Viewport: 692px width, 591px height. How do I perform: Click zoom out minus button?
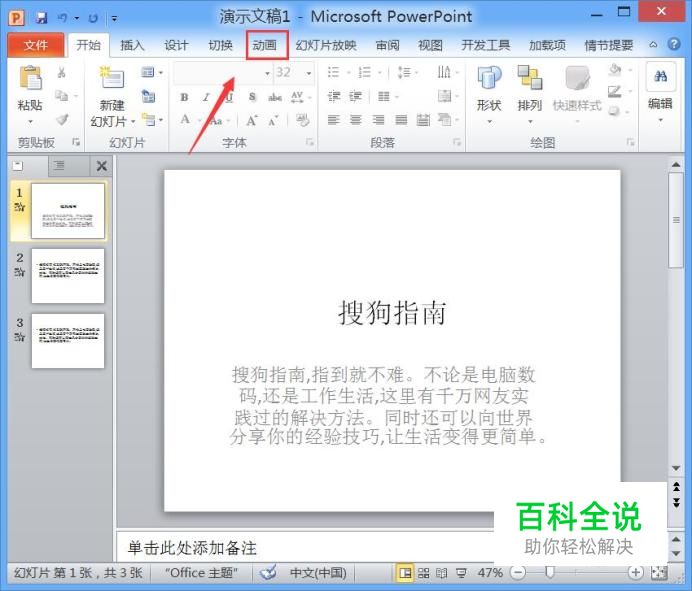pyautogui.click(x=518, y=573)
